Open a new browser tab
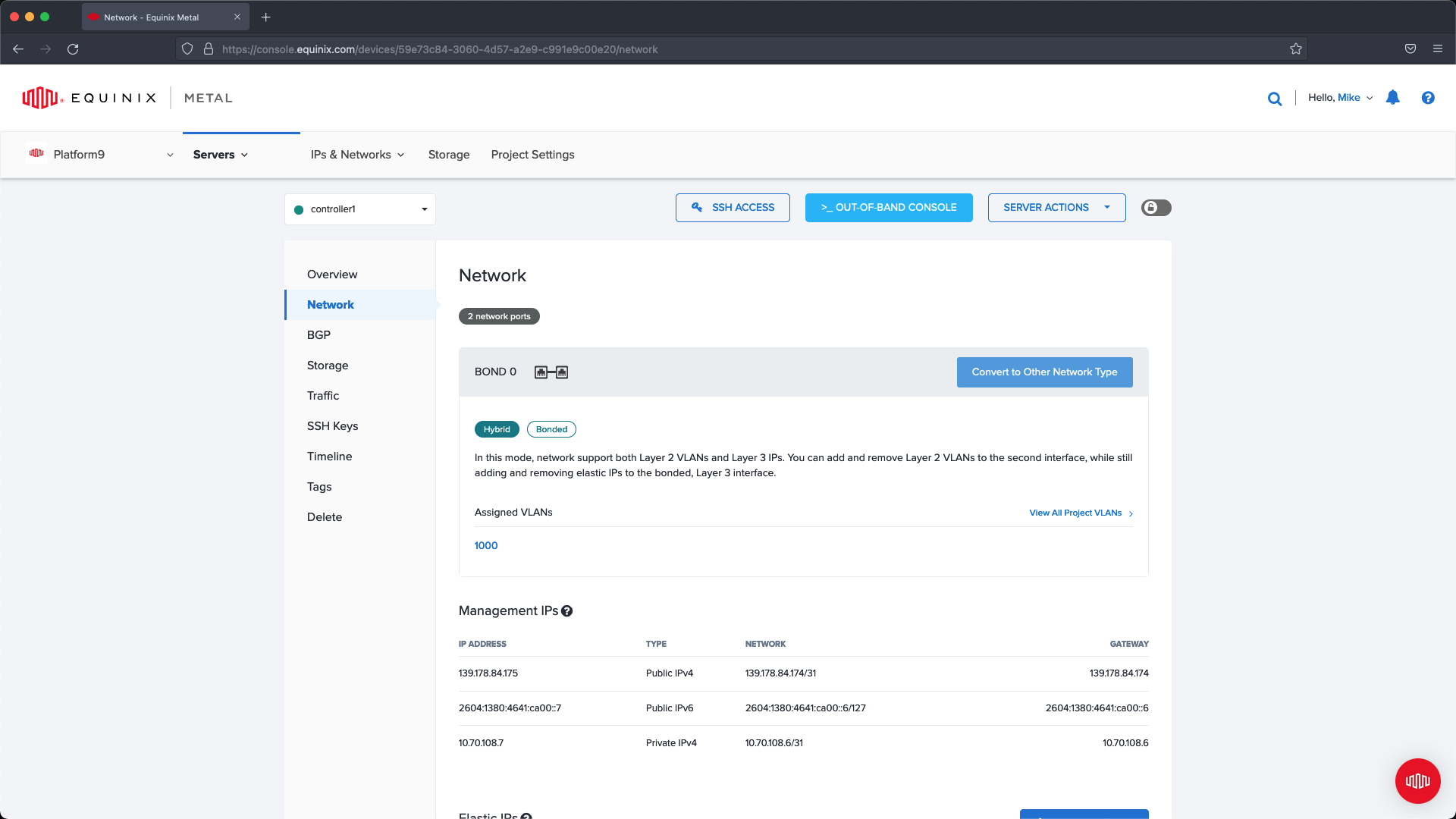Screen dimensions: 1456x819 click(266, 17)
